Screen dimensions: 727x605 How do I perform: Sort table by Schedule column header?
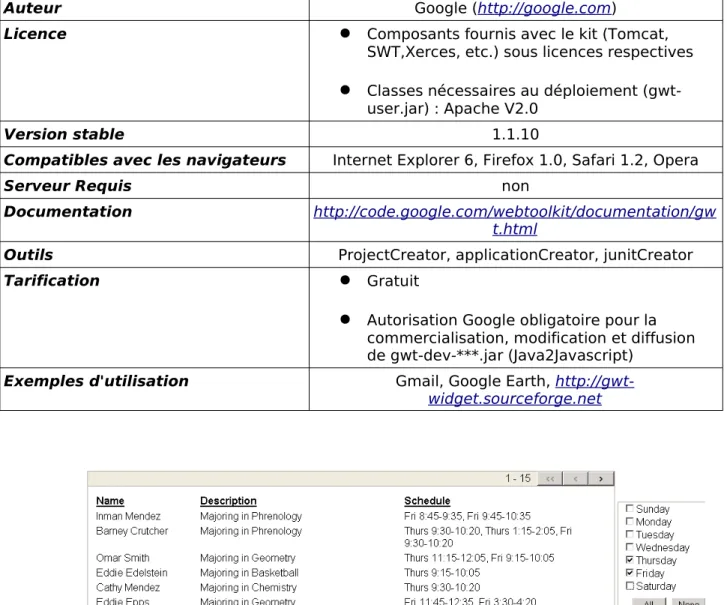click(427, 501)
